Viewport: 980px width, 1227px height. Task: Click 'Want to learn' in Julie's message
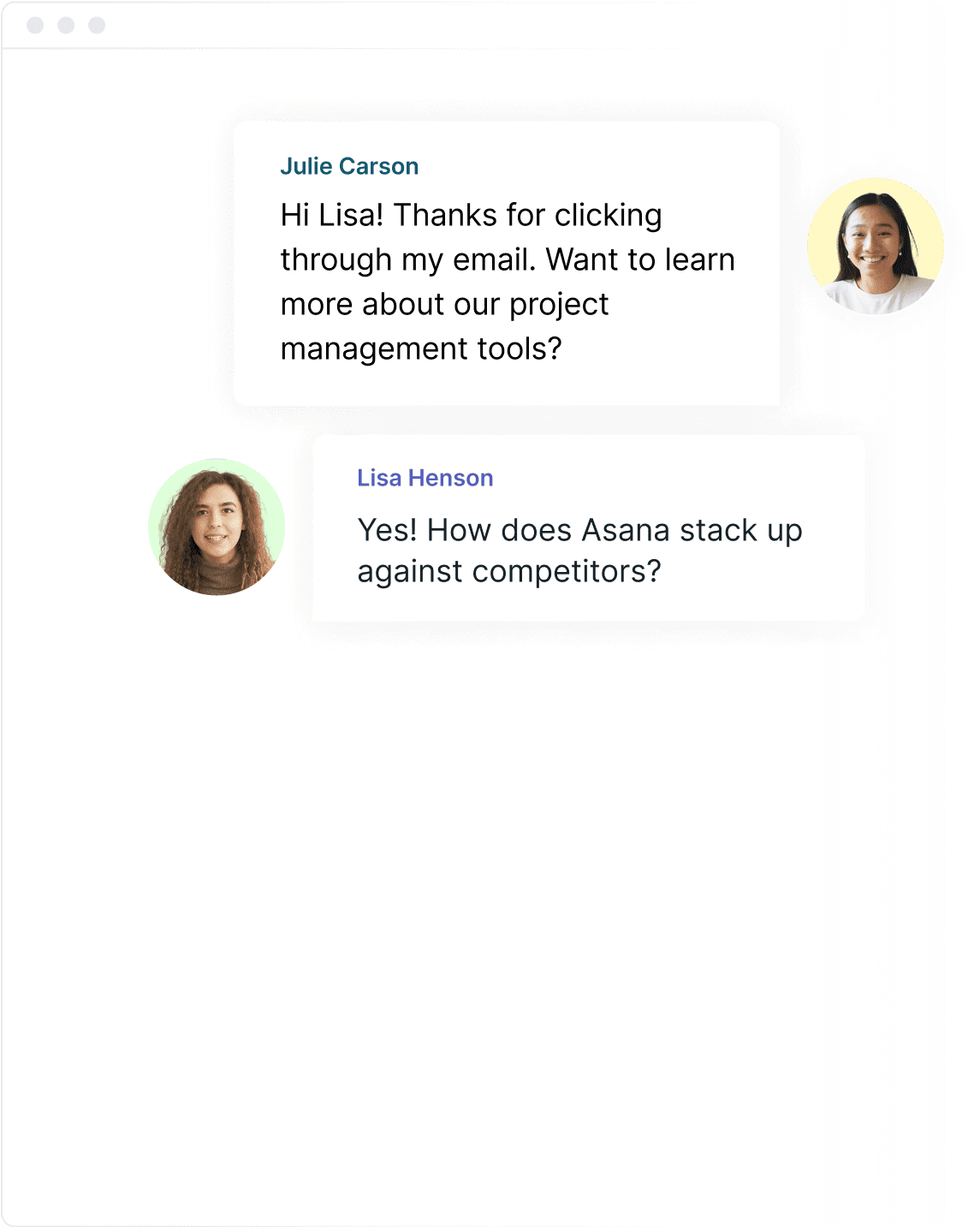tap(640, 259)
